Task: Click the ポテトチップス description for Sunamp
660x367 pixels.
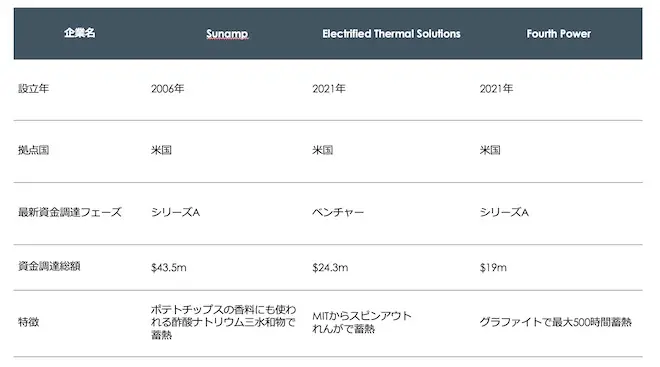Action: (x=224, y=322)
